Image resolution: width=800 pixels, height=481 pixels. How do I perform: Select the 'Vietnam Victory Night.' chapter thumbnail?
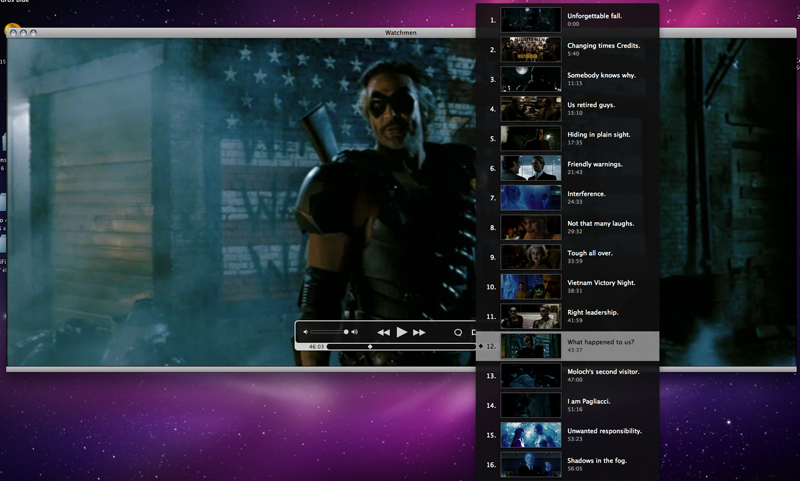531,286
